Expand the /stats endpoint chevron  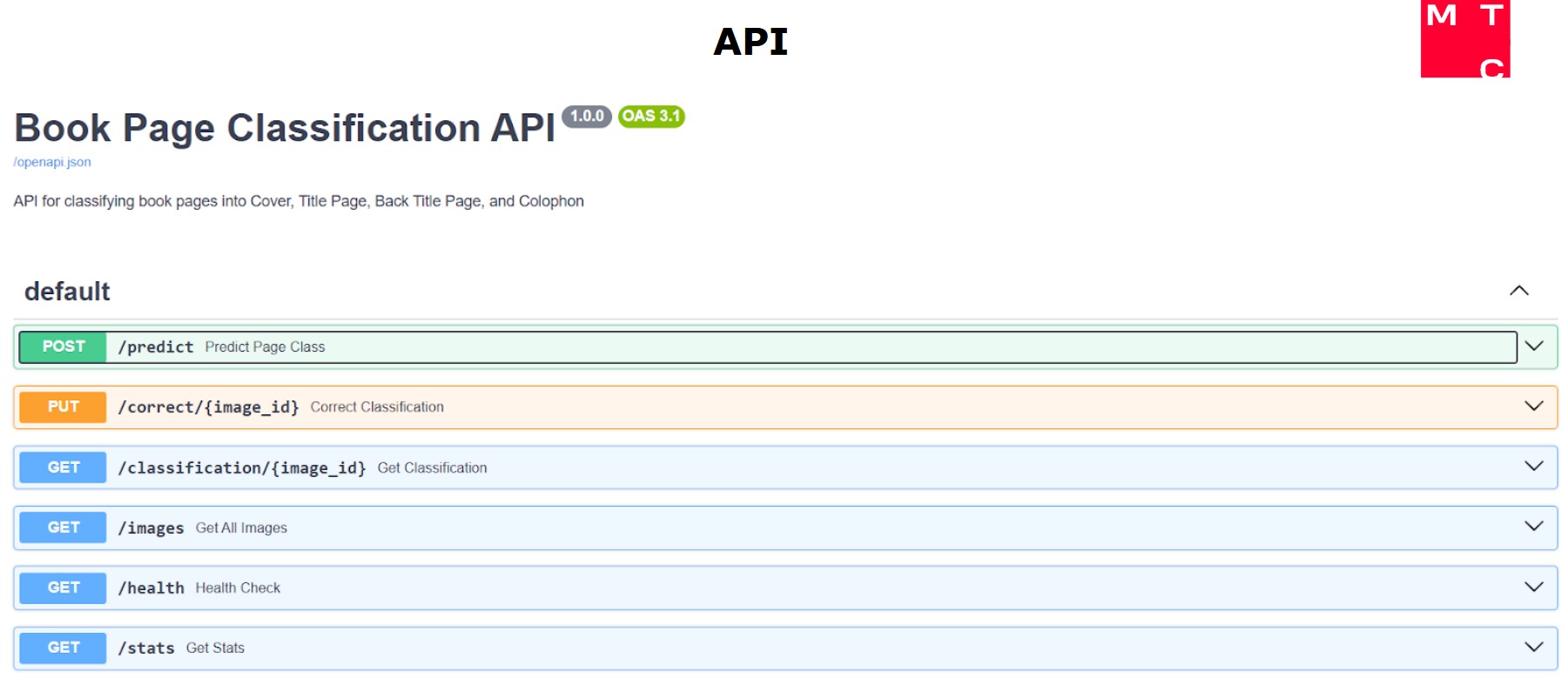tap(1534, 648)
